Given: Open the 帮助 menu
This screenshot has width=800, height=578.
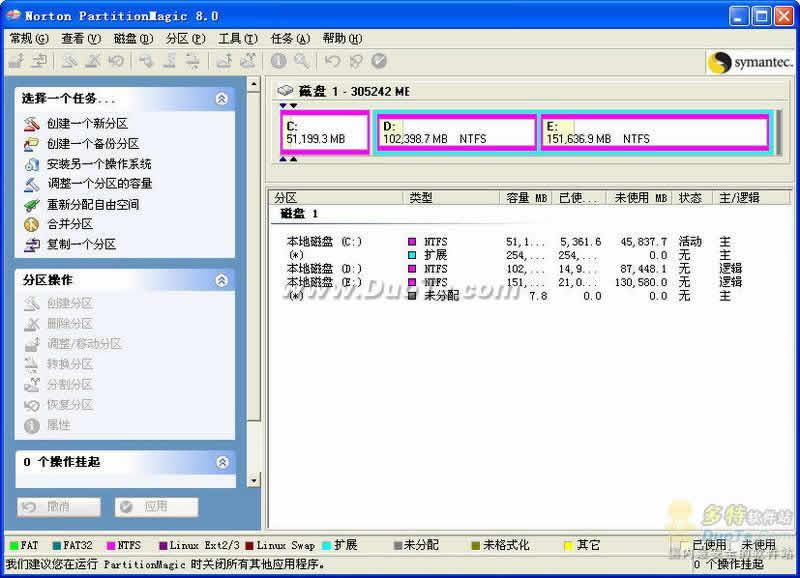Looking at the screenshot, I should pyautogui.click(x=342, y=38).
